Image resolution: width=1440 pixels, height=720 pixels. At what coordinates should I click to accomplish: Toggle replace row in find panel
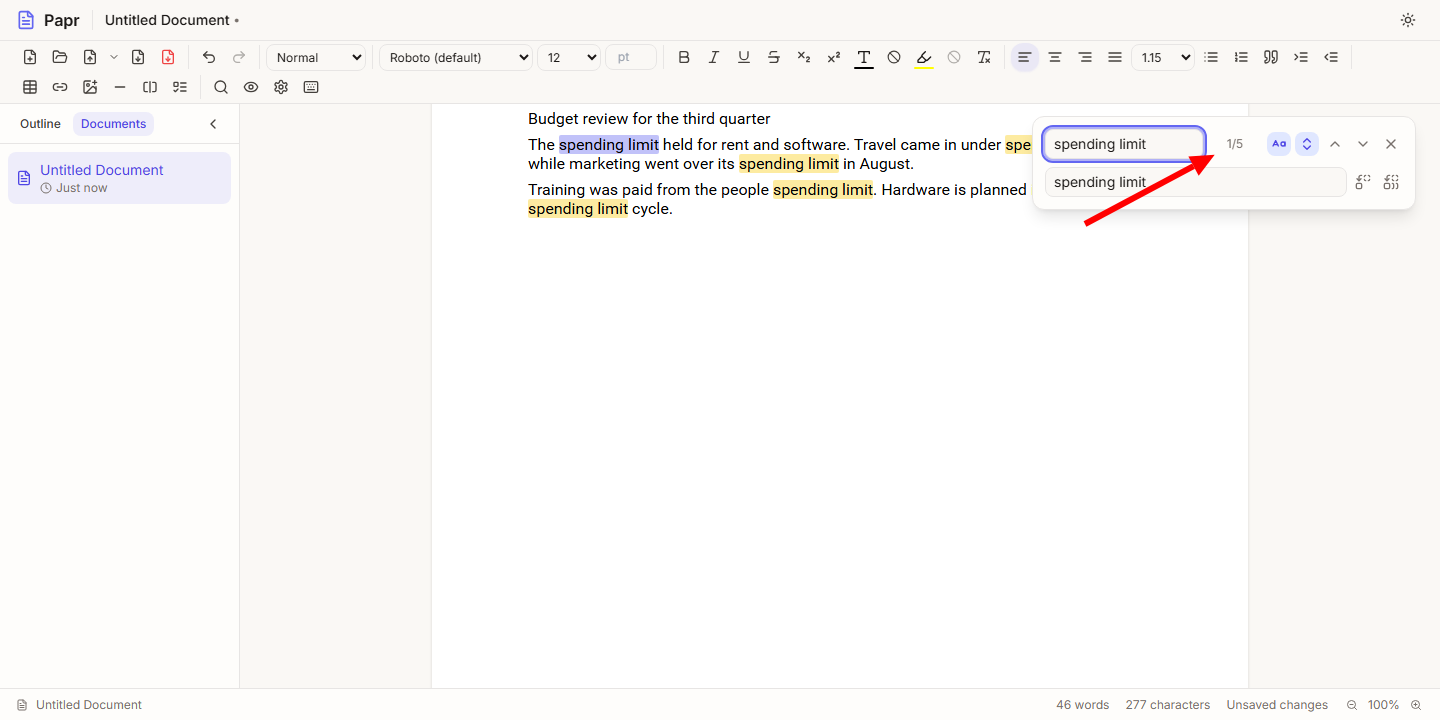(x=1307, y=144)
